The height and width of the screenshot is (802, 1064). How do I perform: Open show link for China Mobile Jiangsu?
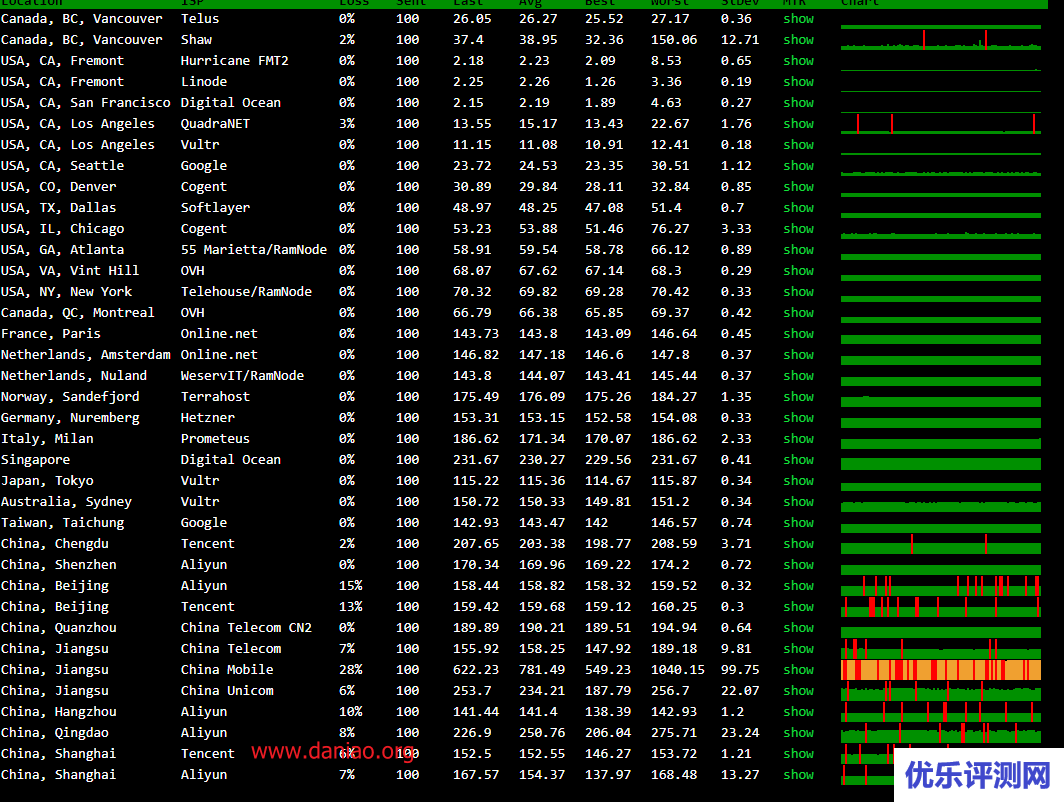point(798,670)
